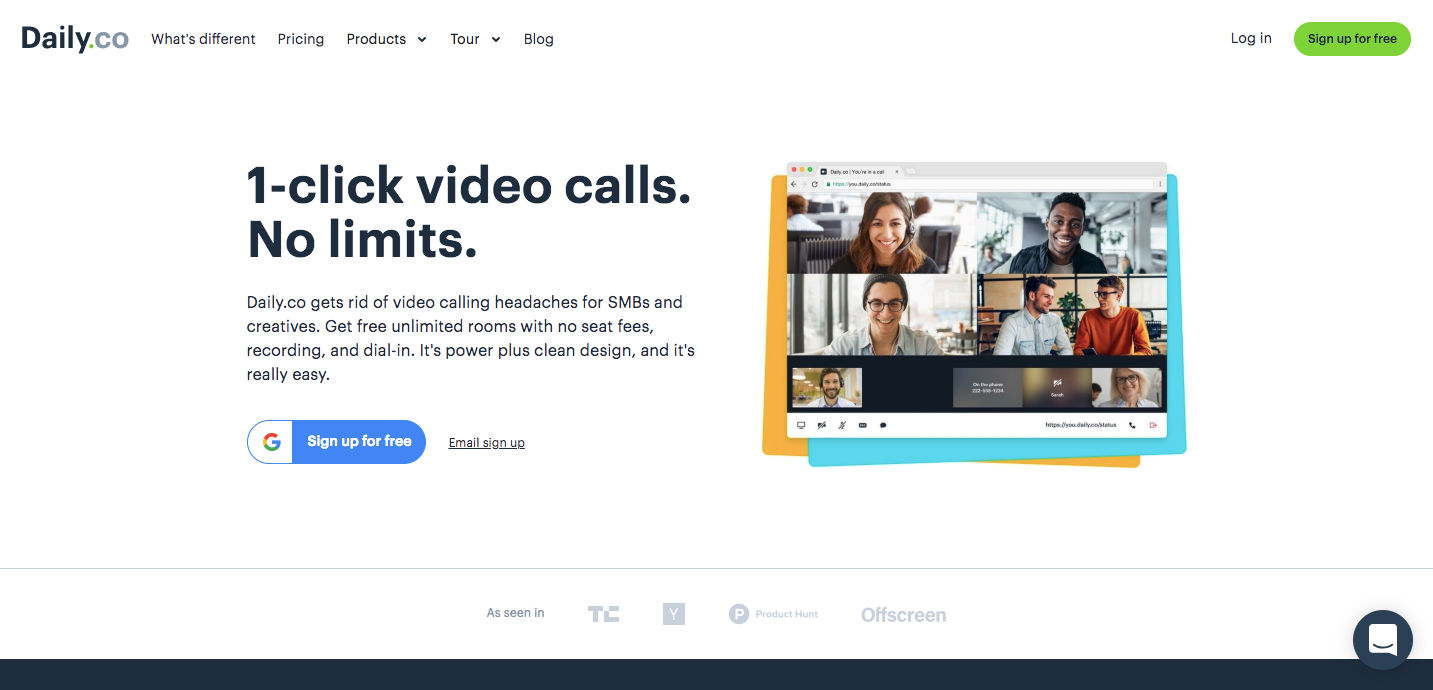
Task: Open the What's different page
Action: coord(203,39)
